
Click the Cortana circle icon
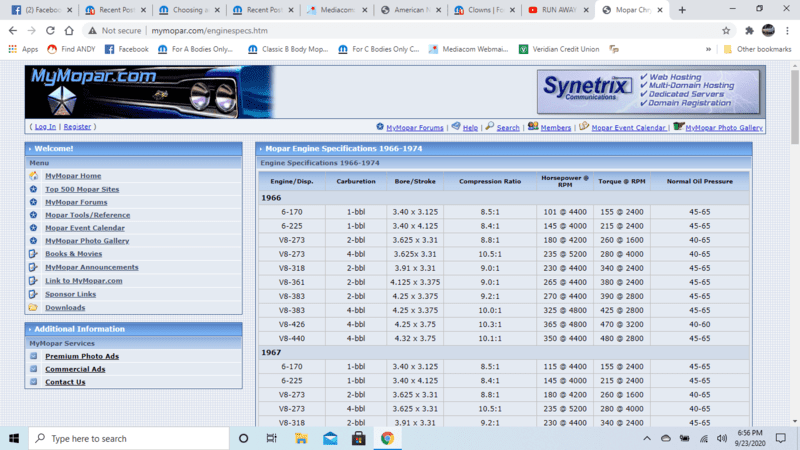coord(243,438)
